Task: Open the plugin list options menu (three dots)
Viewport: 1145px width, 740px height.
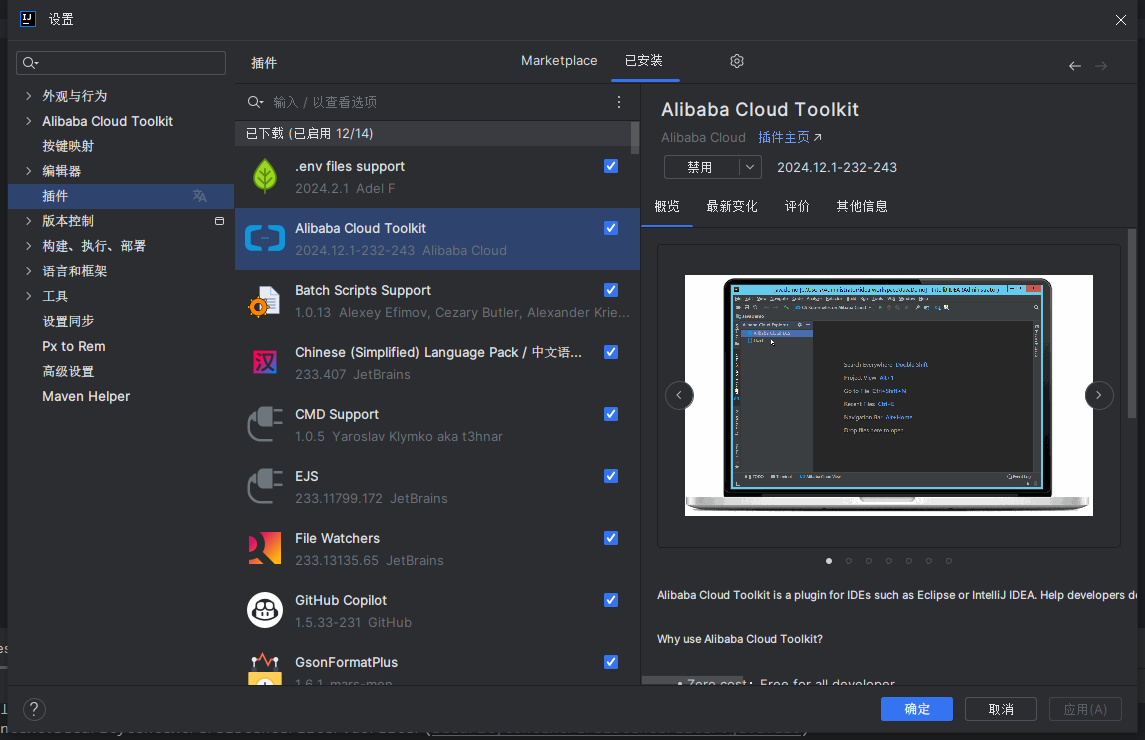Action: click(619, 102)
